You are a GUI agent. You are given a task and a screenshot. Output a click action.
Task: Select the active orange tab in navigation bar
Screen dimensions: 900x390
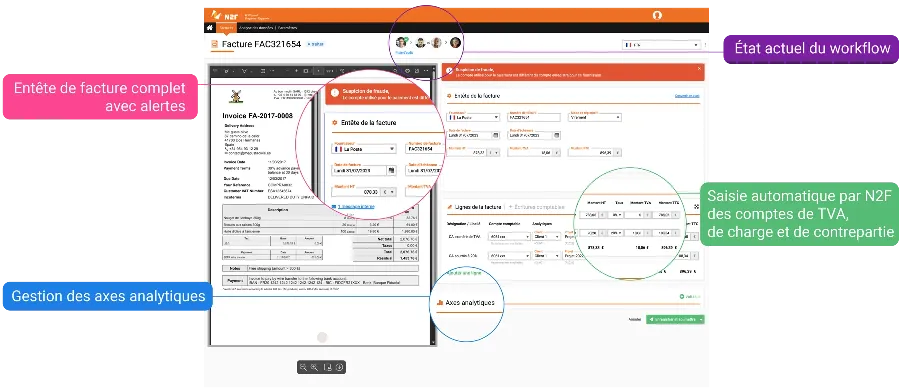click(227, 28)
